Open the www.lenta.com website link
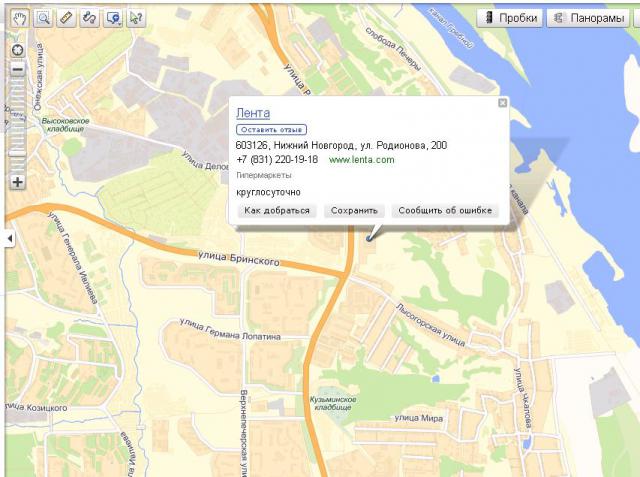The width and height of the screenshot is (640, 477). [361, 159]
